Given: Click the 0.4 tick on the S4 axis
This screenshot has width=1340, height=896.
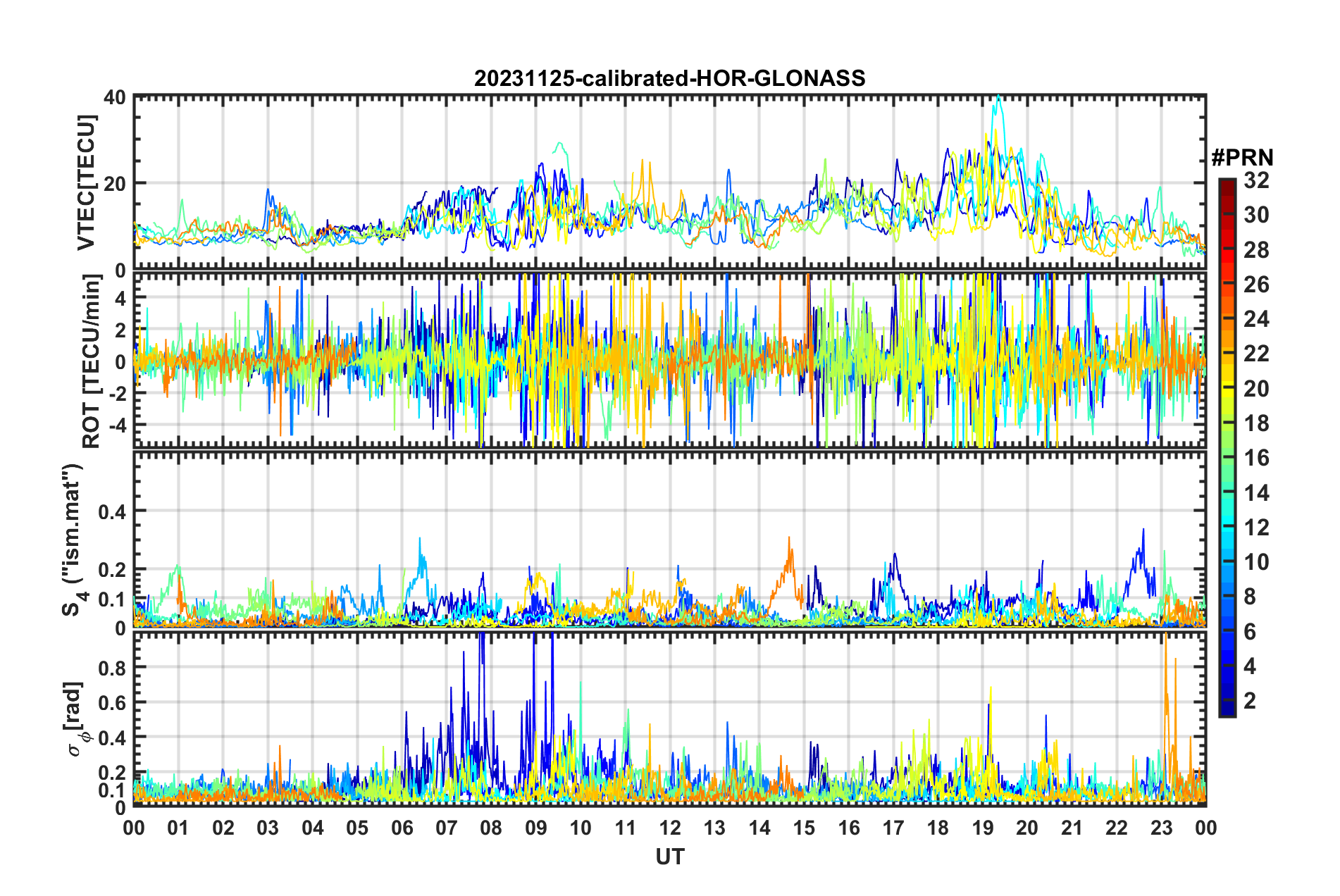Looking at the screenshot, I should pos(113,511).
